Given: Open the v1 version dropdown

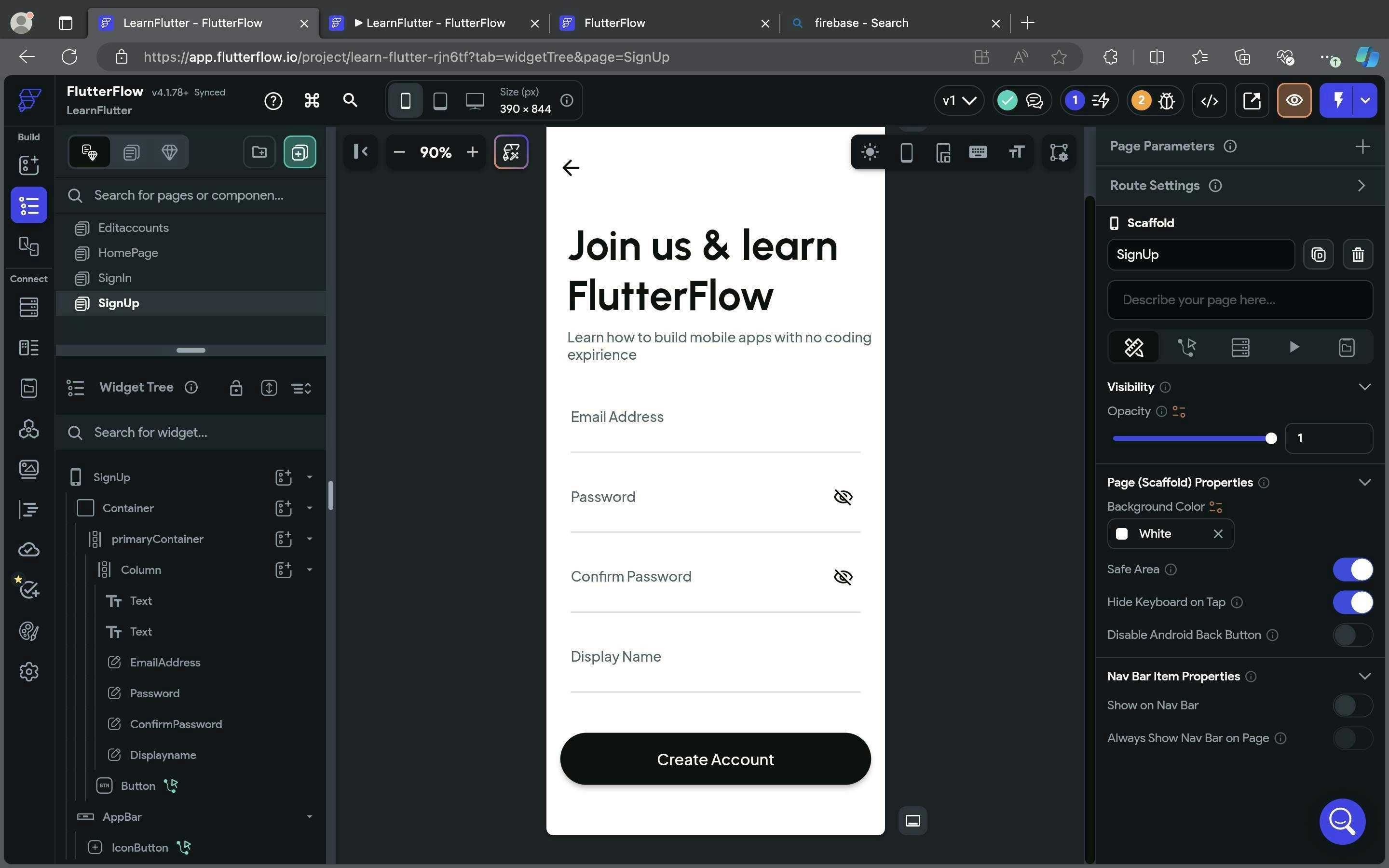Looking at the screenshot, I should click(958, 100).
